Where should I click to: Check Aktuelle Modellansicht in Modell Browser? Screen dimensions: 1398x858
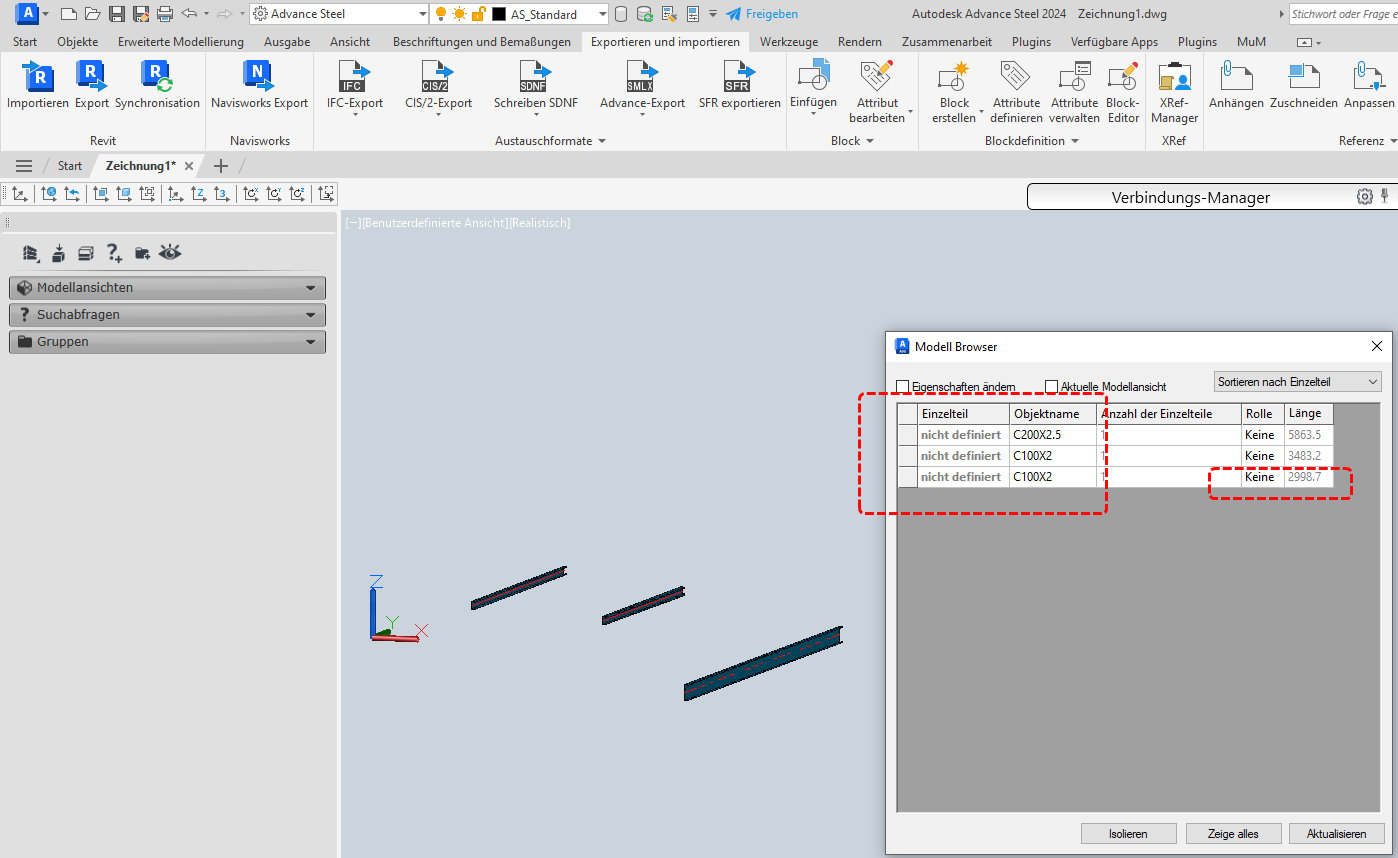coord(1051,386)
